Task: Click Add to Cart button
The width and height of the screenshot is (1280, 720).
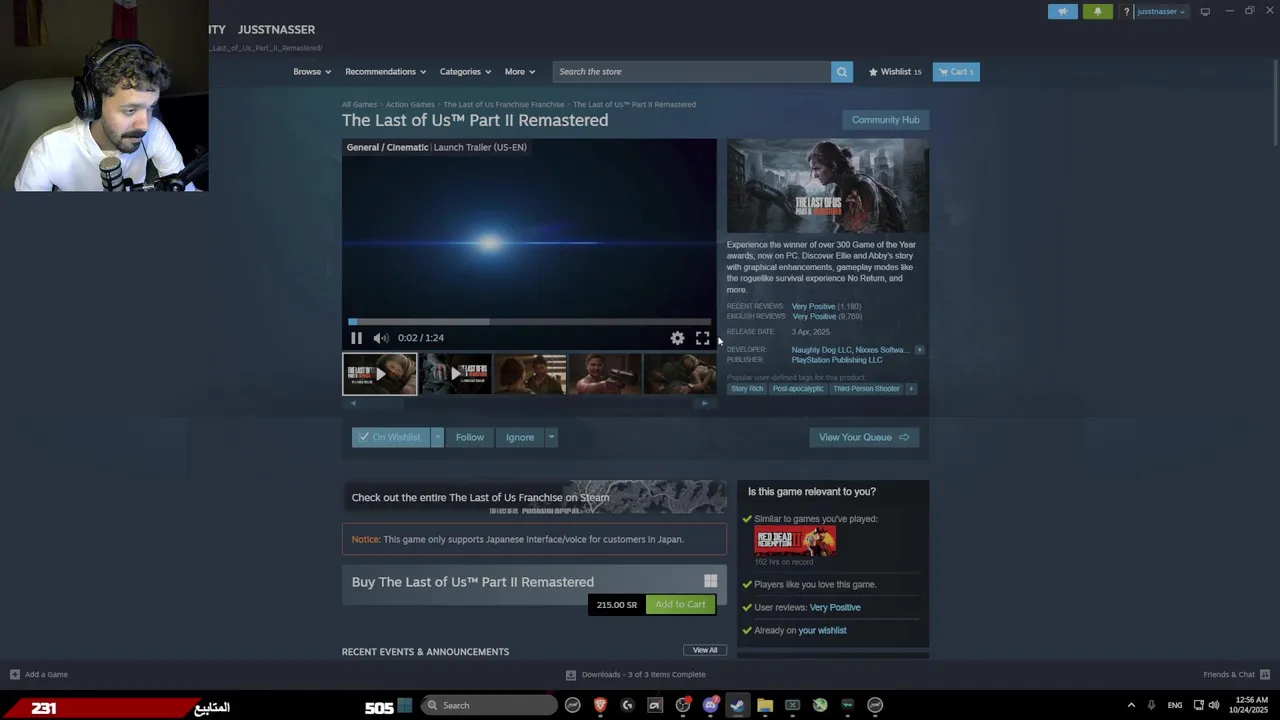Action: [x=680, y=604]
